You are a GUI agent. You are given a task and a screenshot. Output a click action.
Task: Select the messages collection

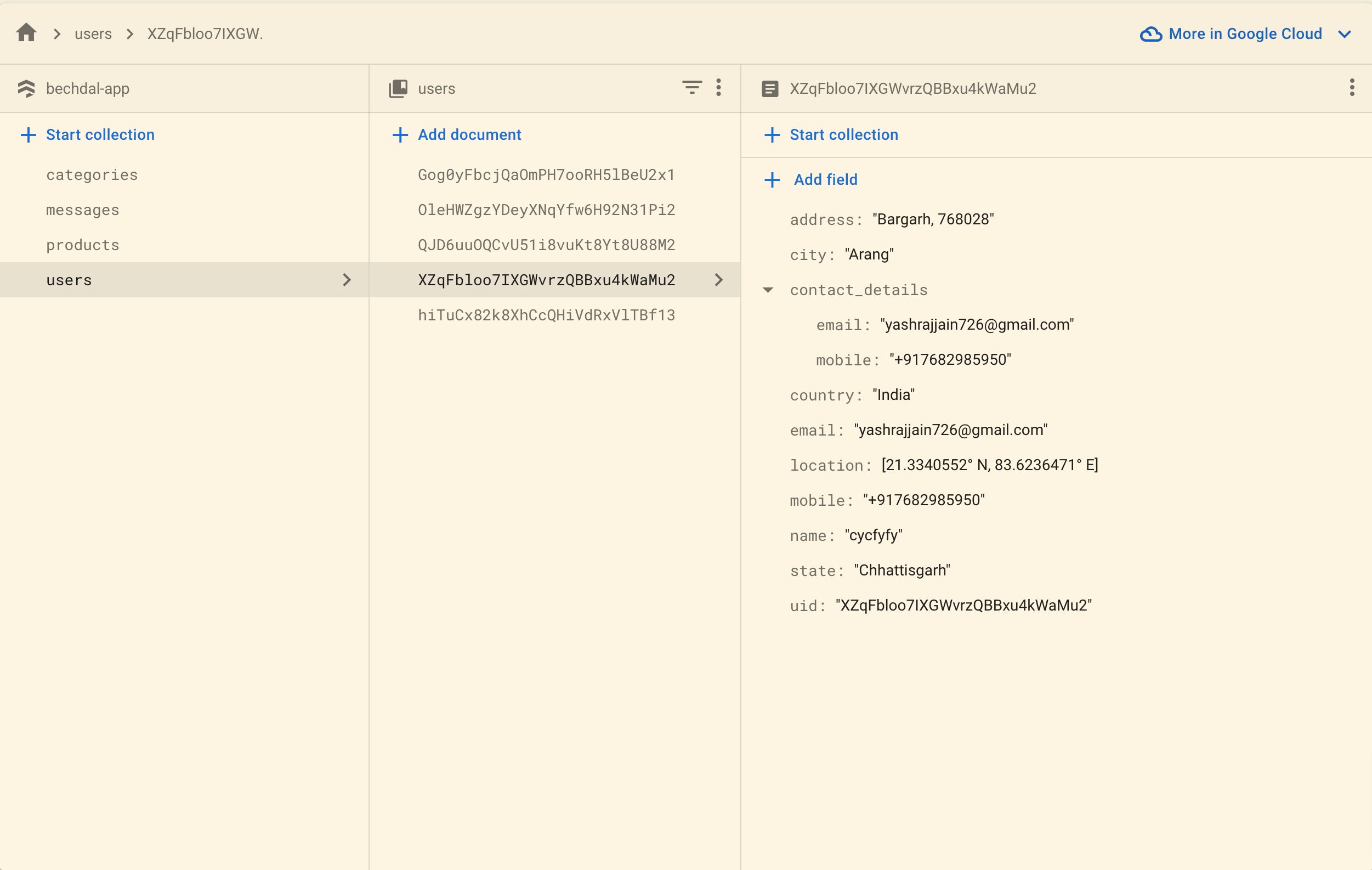tap(83, 210)
